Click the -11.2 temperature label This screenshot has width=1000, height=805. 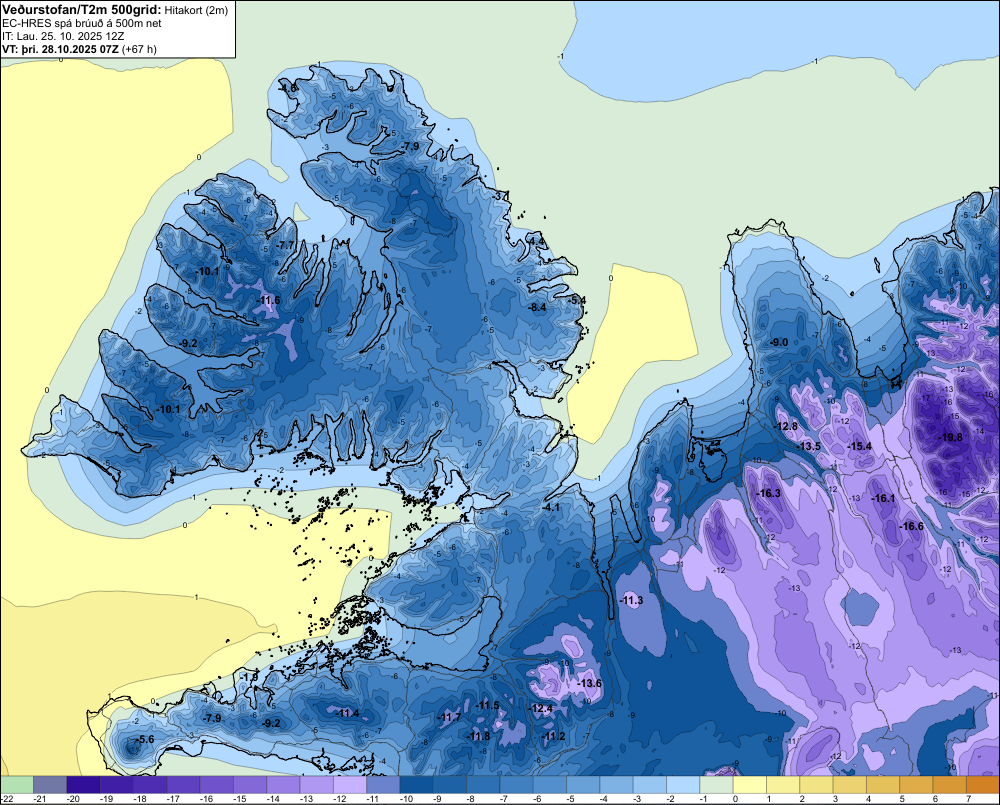[x=554, y=736]
